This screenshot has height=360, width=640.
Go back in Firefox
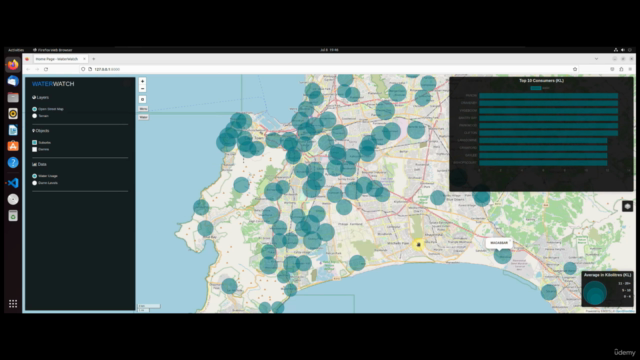28,69
